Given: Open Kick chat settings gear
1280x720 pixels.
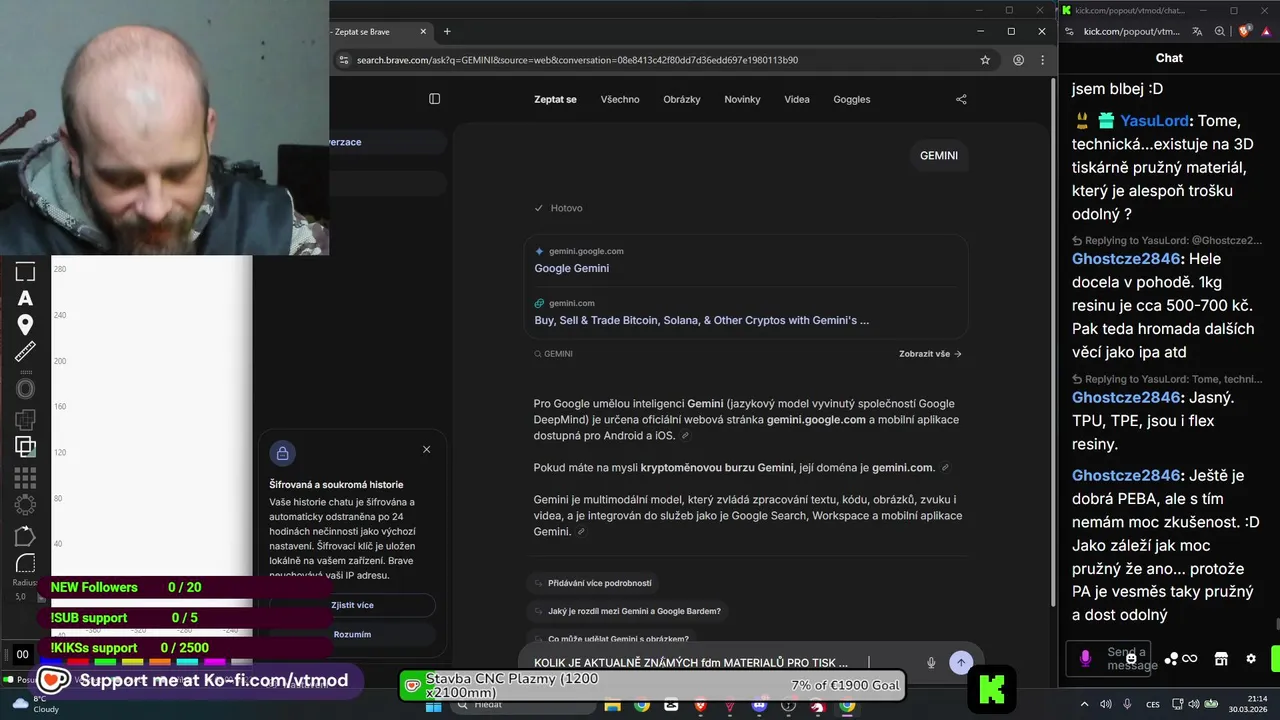Looking at the screenshot, I should tap(1251, 659).
